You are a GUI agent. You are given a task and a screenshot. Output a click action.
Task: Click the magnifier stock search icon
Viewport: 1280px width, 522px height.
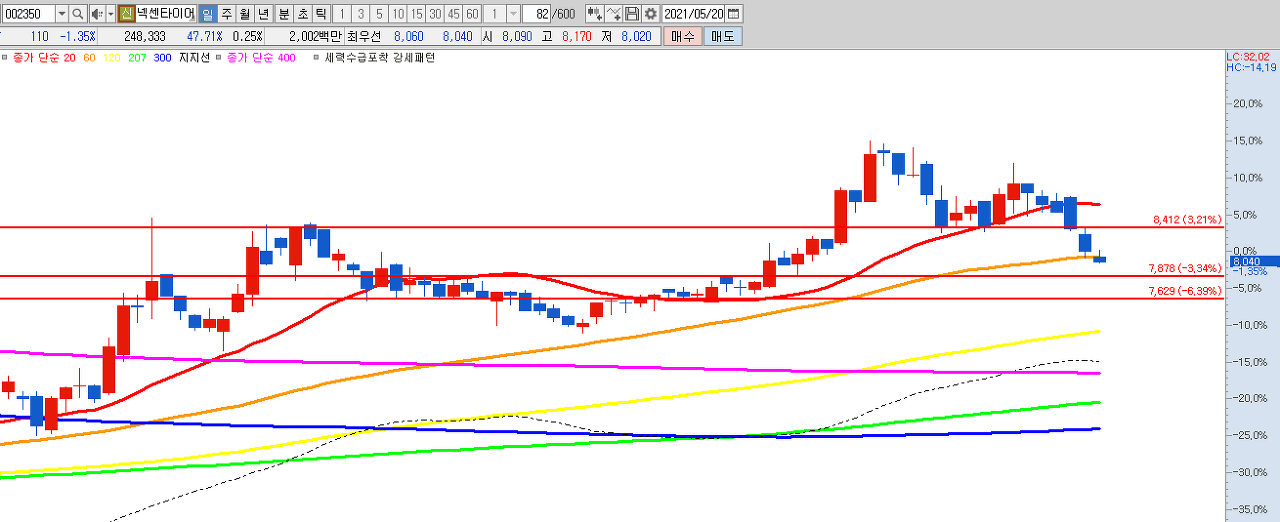(78, 14)
